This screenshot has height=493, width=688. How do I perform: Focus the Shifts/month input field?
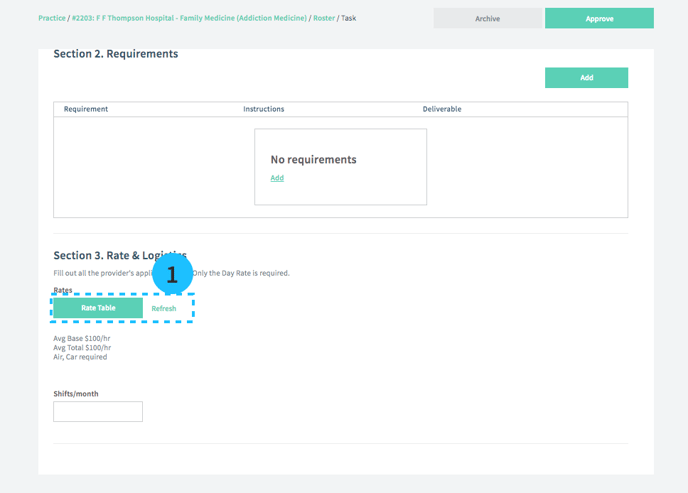tap(98, 411)
